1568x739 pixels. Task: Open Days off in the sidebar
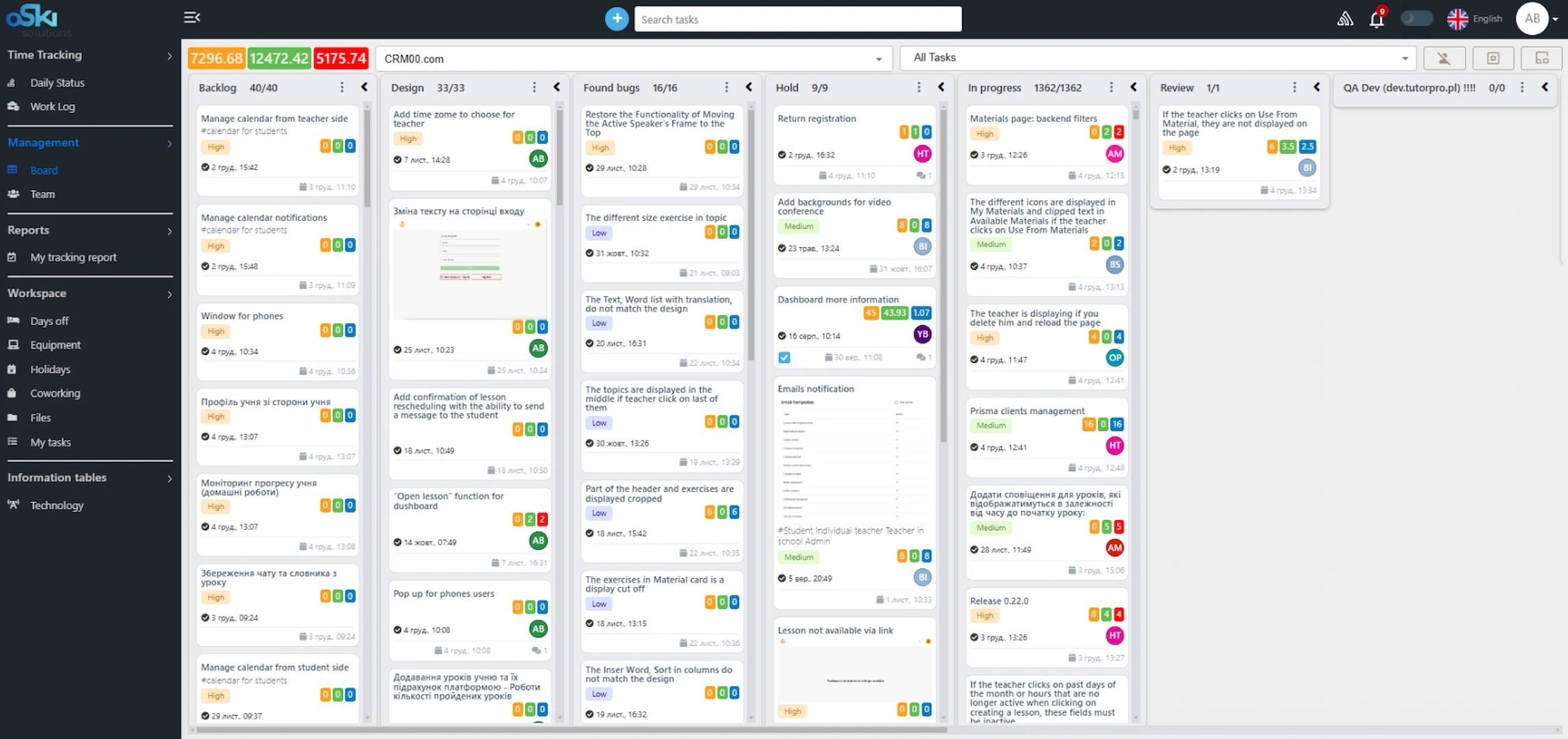tap(49, 321)
